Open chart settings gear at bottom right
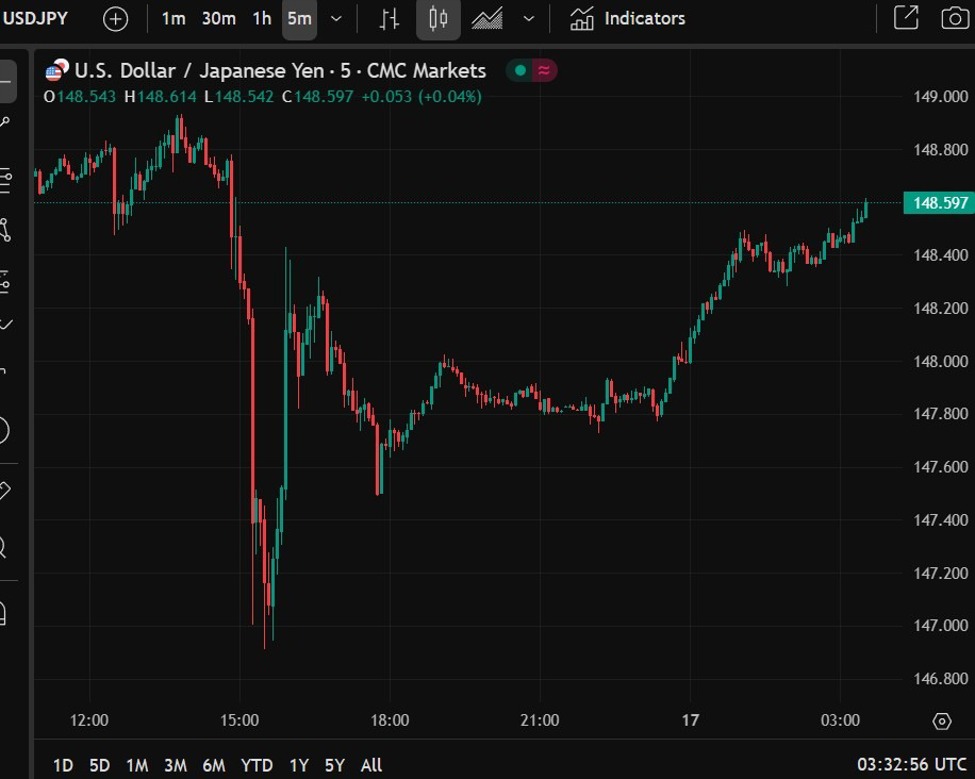975x779 pixels. [x=941, y=721]
